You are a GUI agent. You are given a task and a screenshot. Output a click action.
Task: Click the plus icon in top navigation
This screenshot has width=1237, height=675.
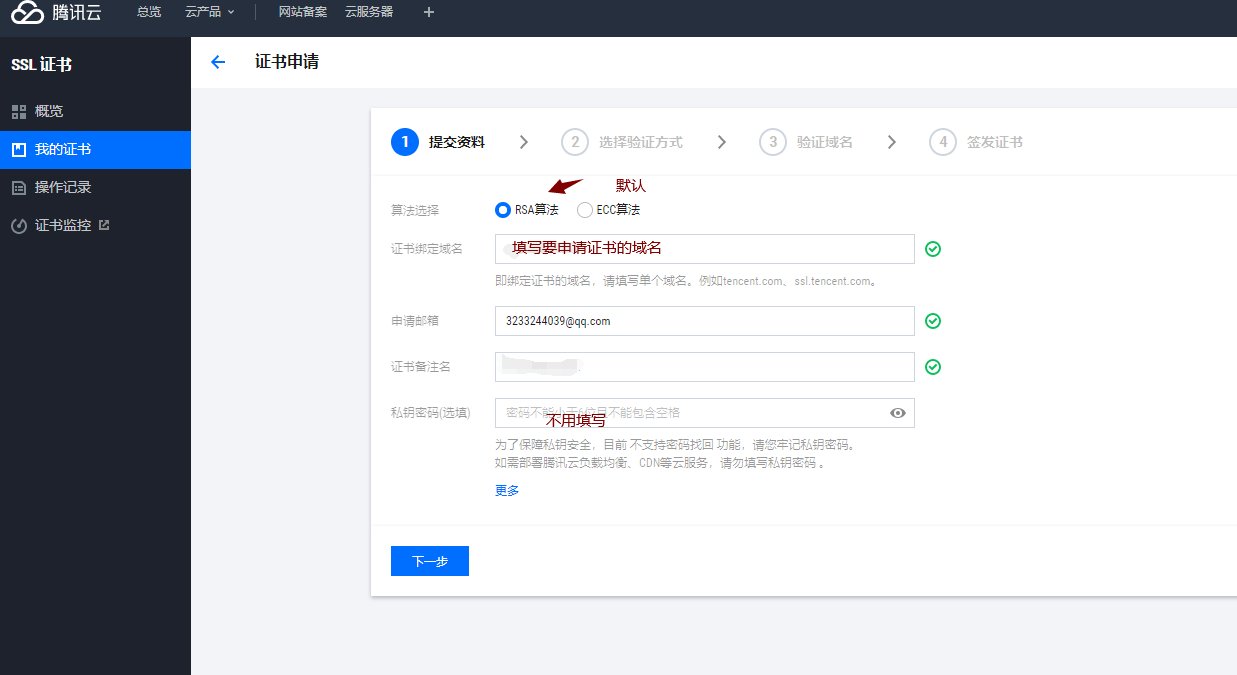(429, 12)
